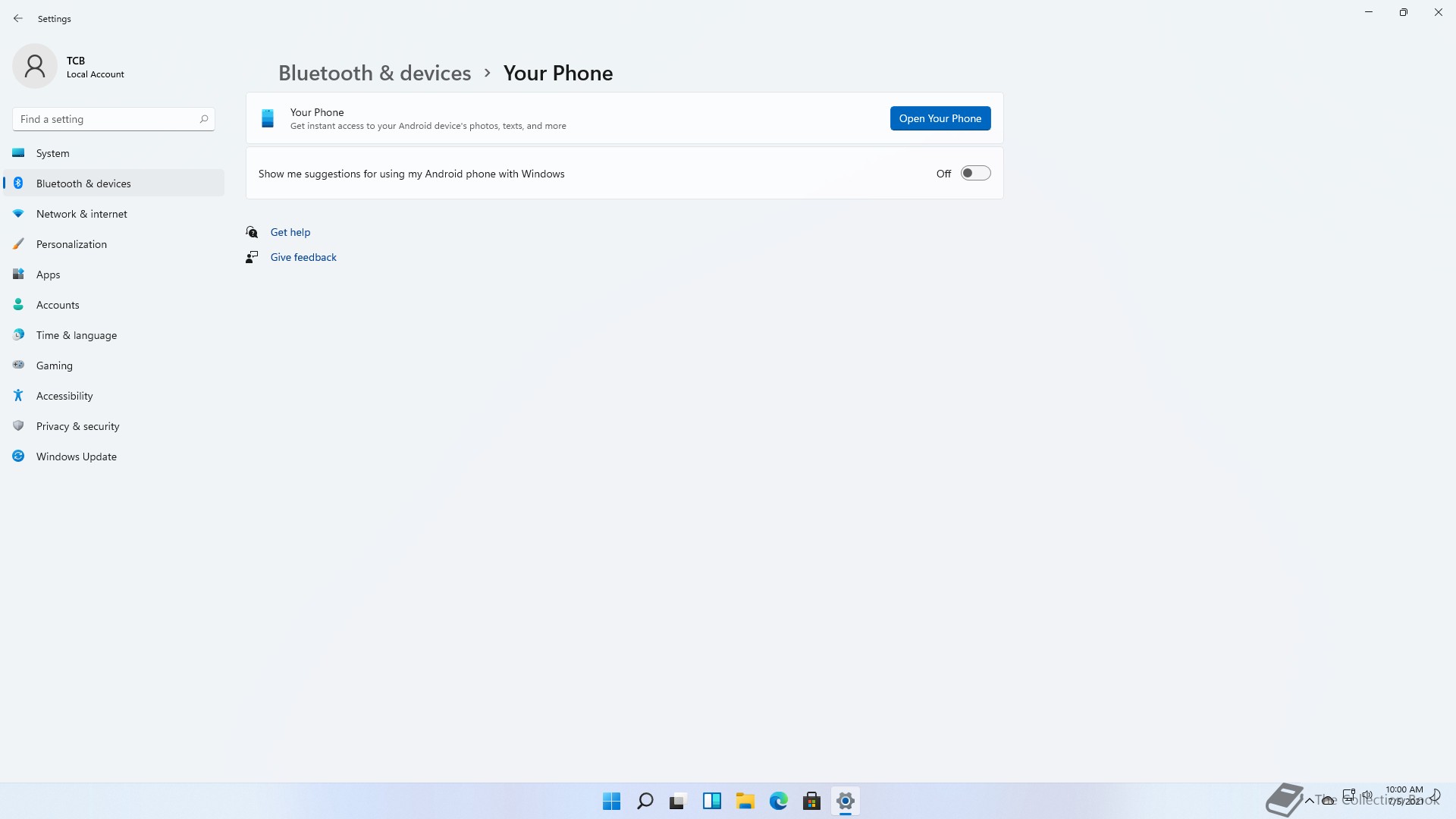The height and width of the screenshot is (819, 1456).
Task: Click the Your Phone app icon
Action: pos(268,118)
